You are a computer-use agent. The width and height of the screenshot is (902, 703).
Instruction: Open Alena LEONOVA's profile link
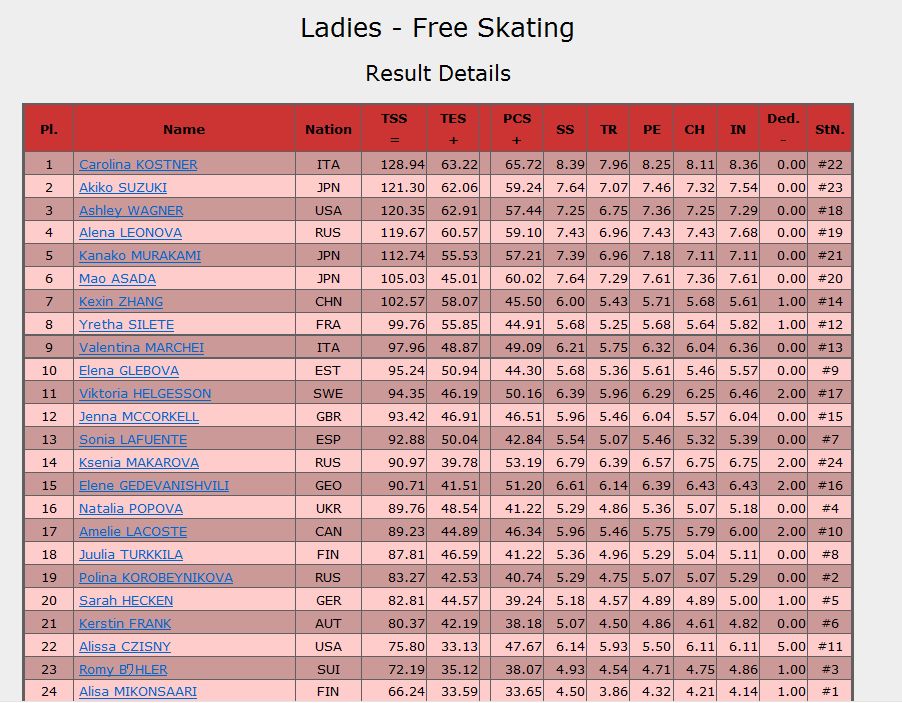click(x=131, y=233)
